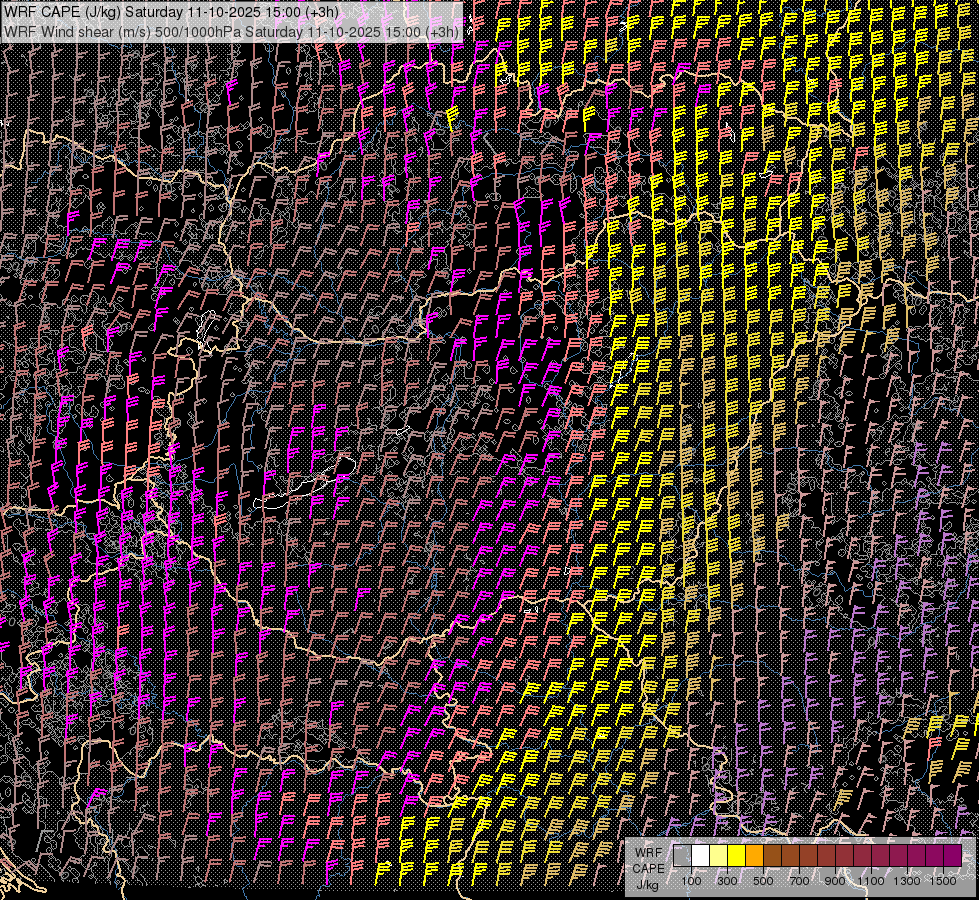Click the 700 tick label in legend
Viewport: 979px width, 900px height.
pyautogui.click(x=799, y=881)
